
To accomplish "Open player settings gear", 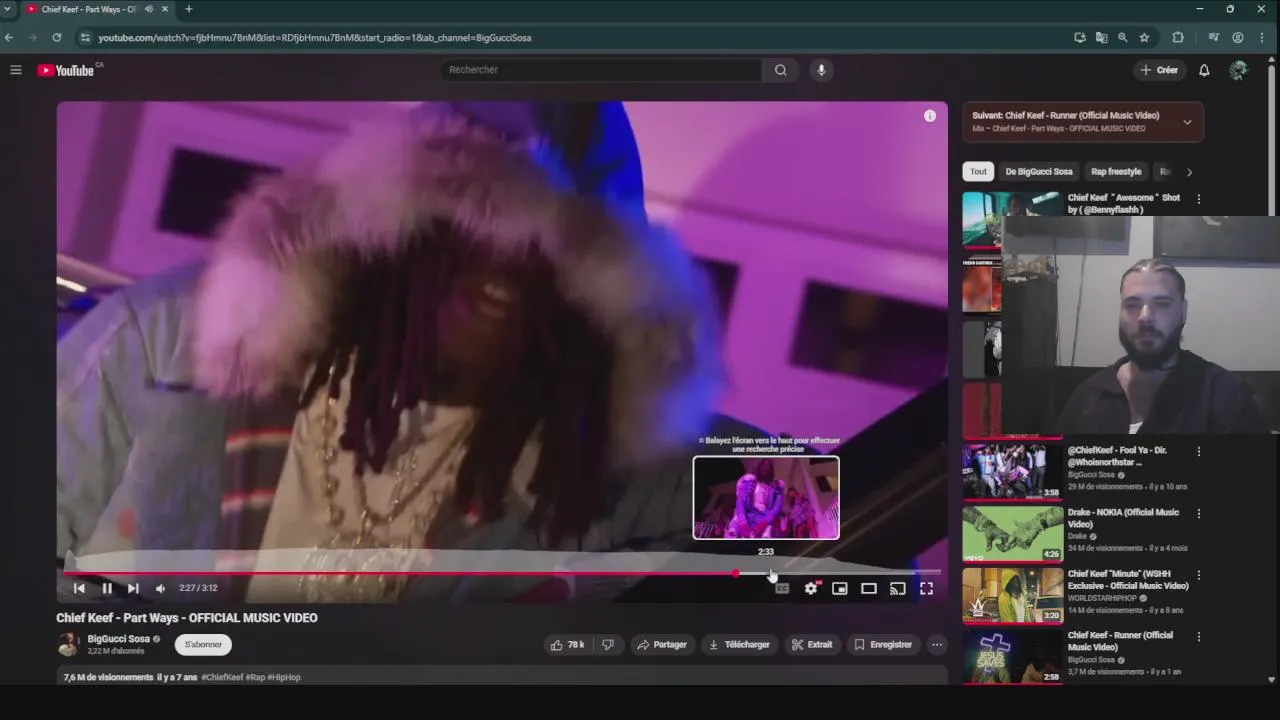I will coord(811,588).
